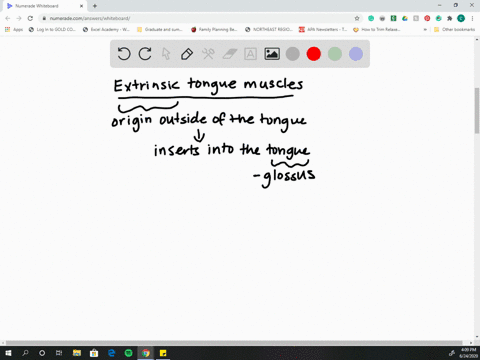The width and height of the screenshot is (480, 360).
Task: Open a new browser tab
Action: [95, 6]
